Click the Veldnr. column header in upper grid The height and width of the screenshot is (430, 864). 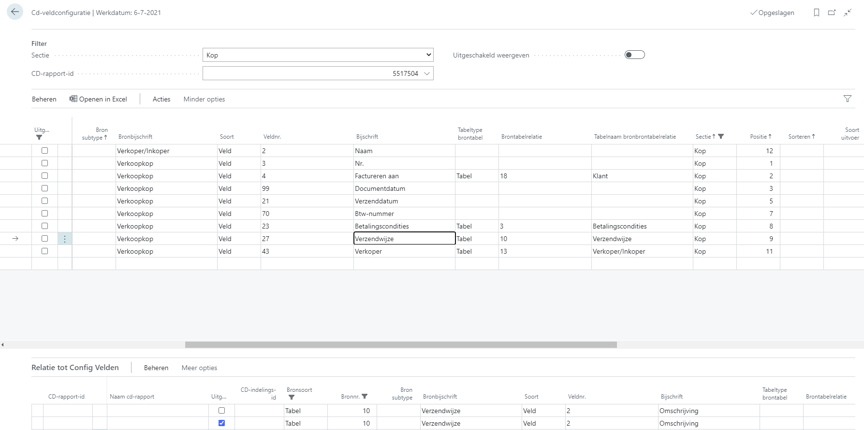[272, 137]
